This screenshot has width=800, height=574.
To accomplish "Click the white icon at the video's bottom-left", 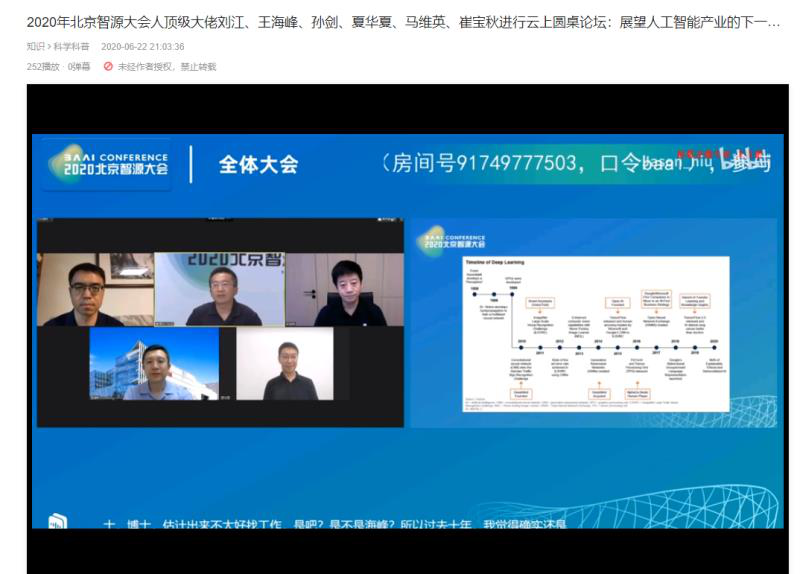I will pyautogui.click(x=58, y=520).
